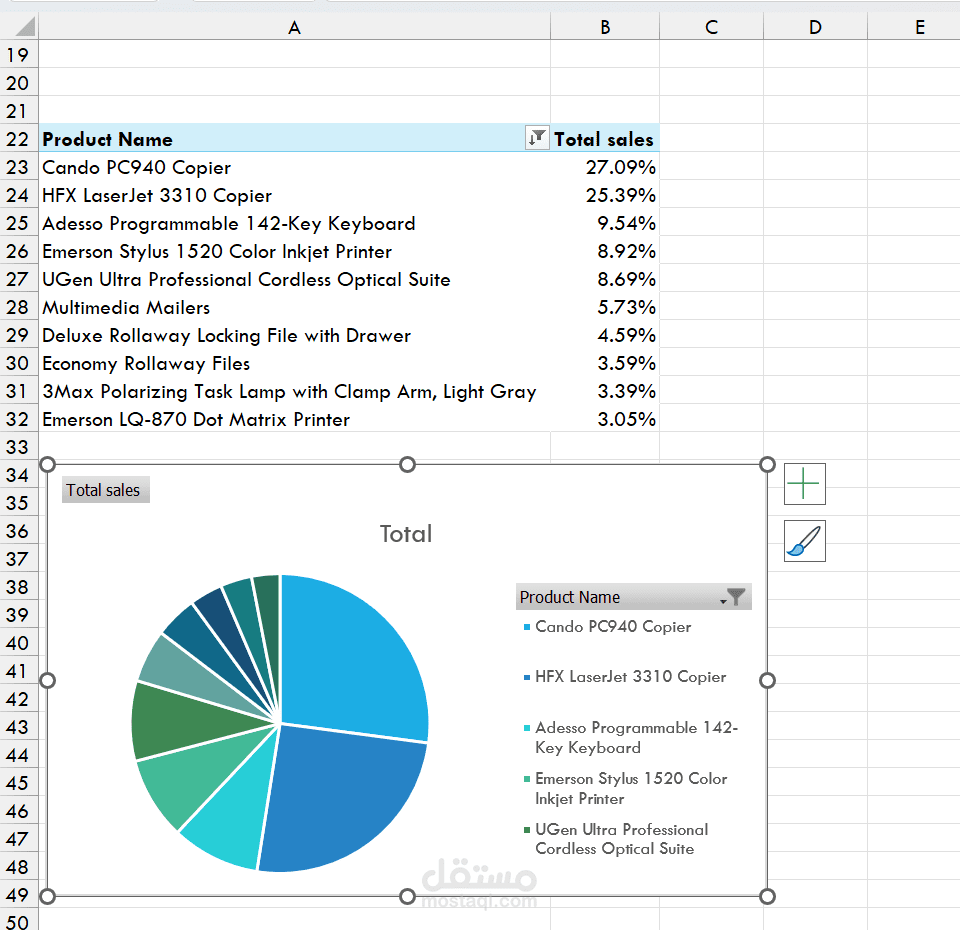Select the Economy Rollaway Files cell

click(x=294, y=364)
